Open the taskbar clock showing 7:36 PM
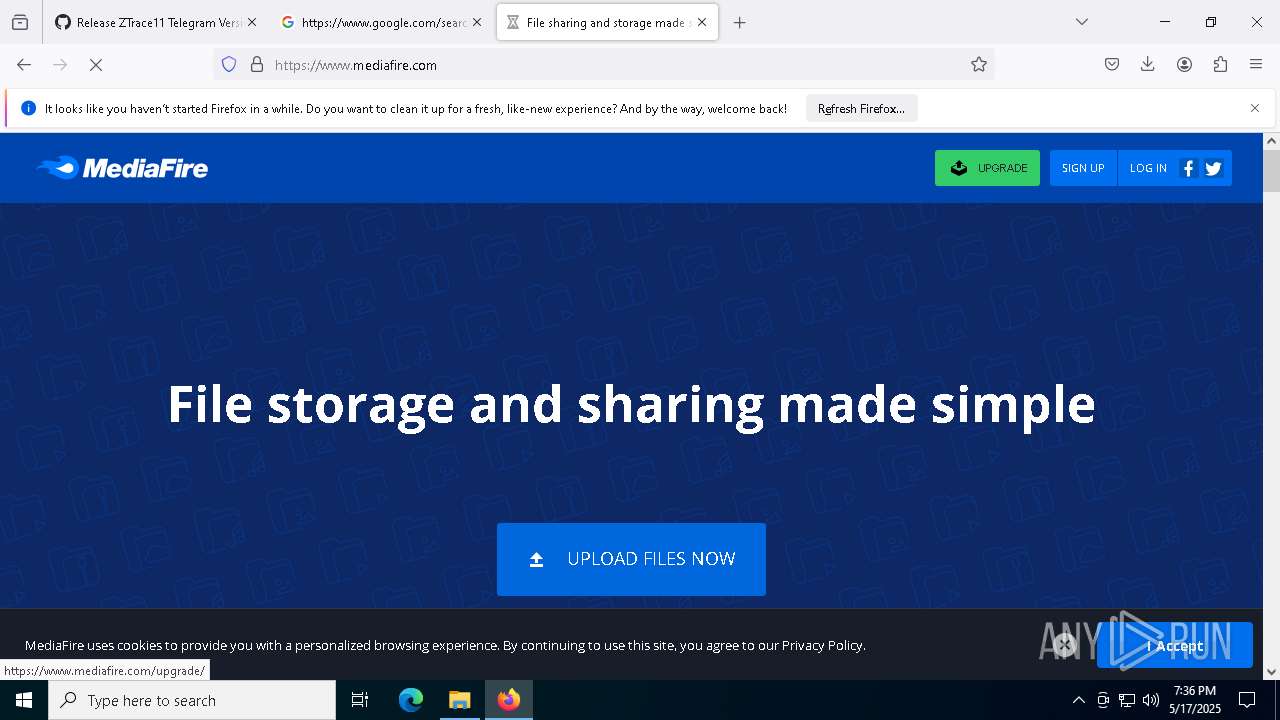This screenshot has height=720, width=1280. pos(1195,700)
